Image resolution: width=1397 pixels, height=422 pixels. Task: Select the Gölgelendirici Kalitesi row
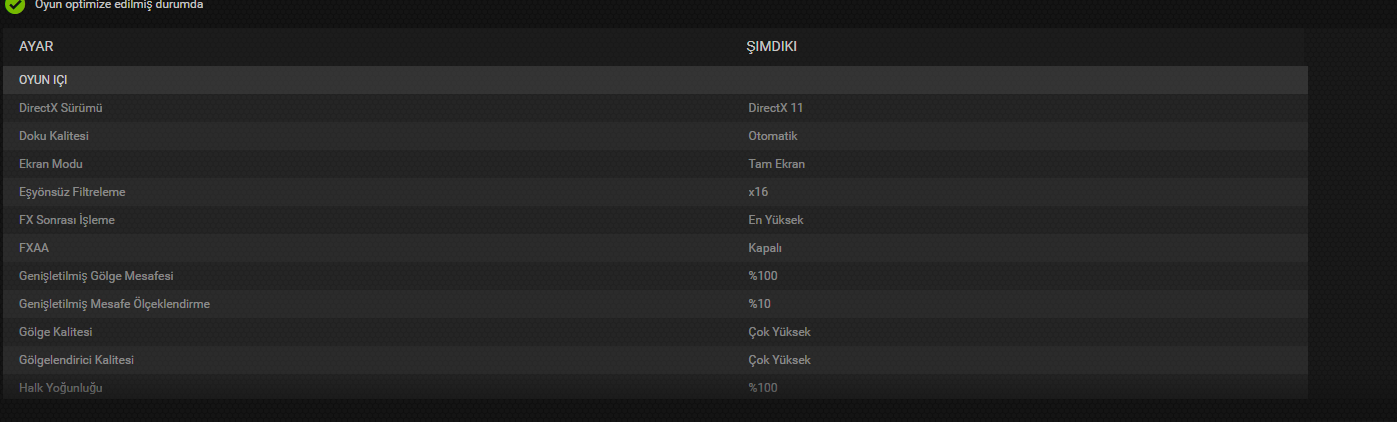655,360
